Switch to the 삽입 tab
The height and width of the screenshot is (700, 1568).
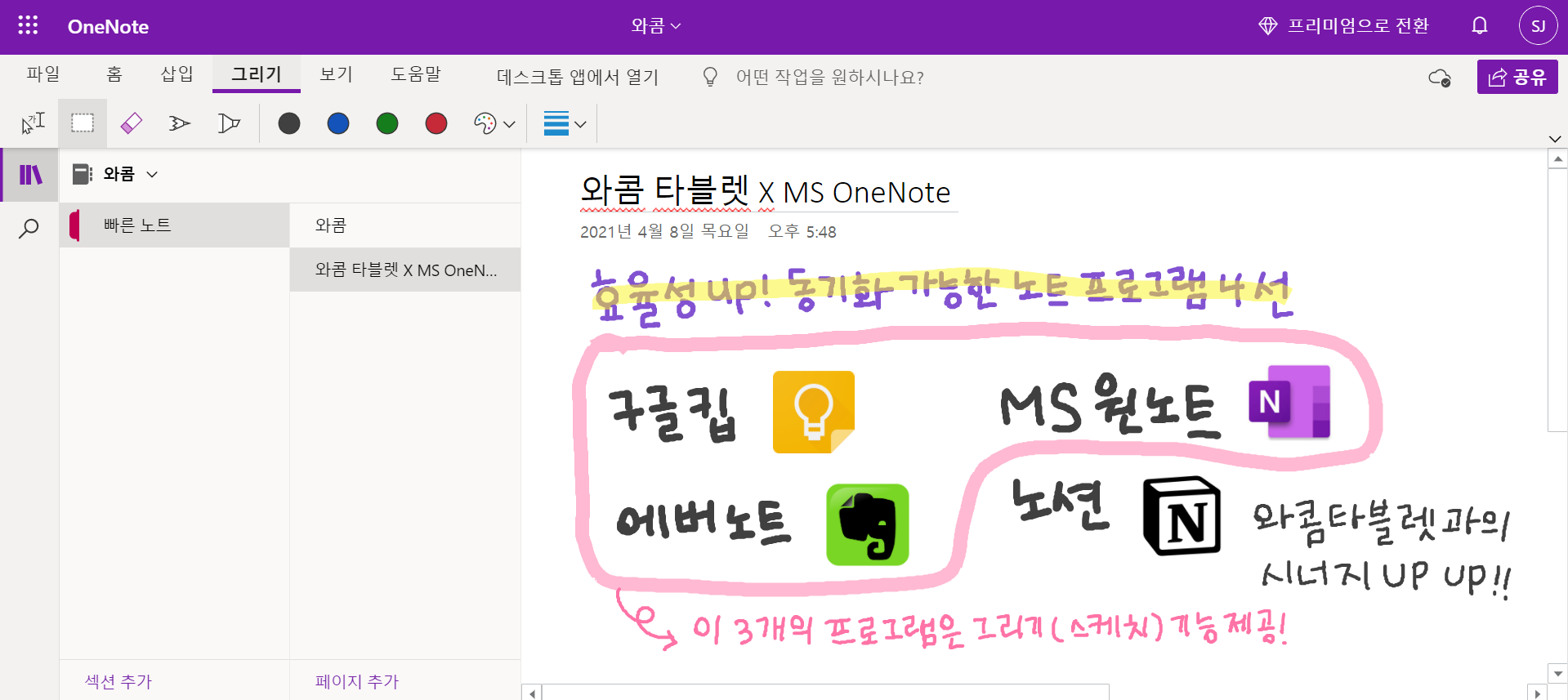tap(177, 74)
